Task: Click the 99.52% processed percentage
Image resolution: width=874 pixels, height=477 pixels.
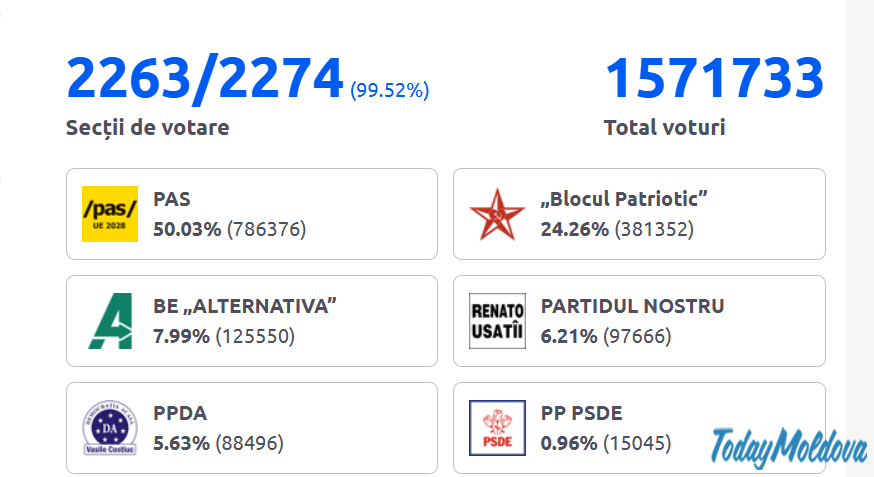Action: pyautogui.click(x=389, y=91)
